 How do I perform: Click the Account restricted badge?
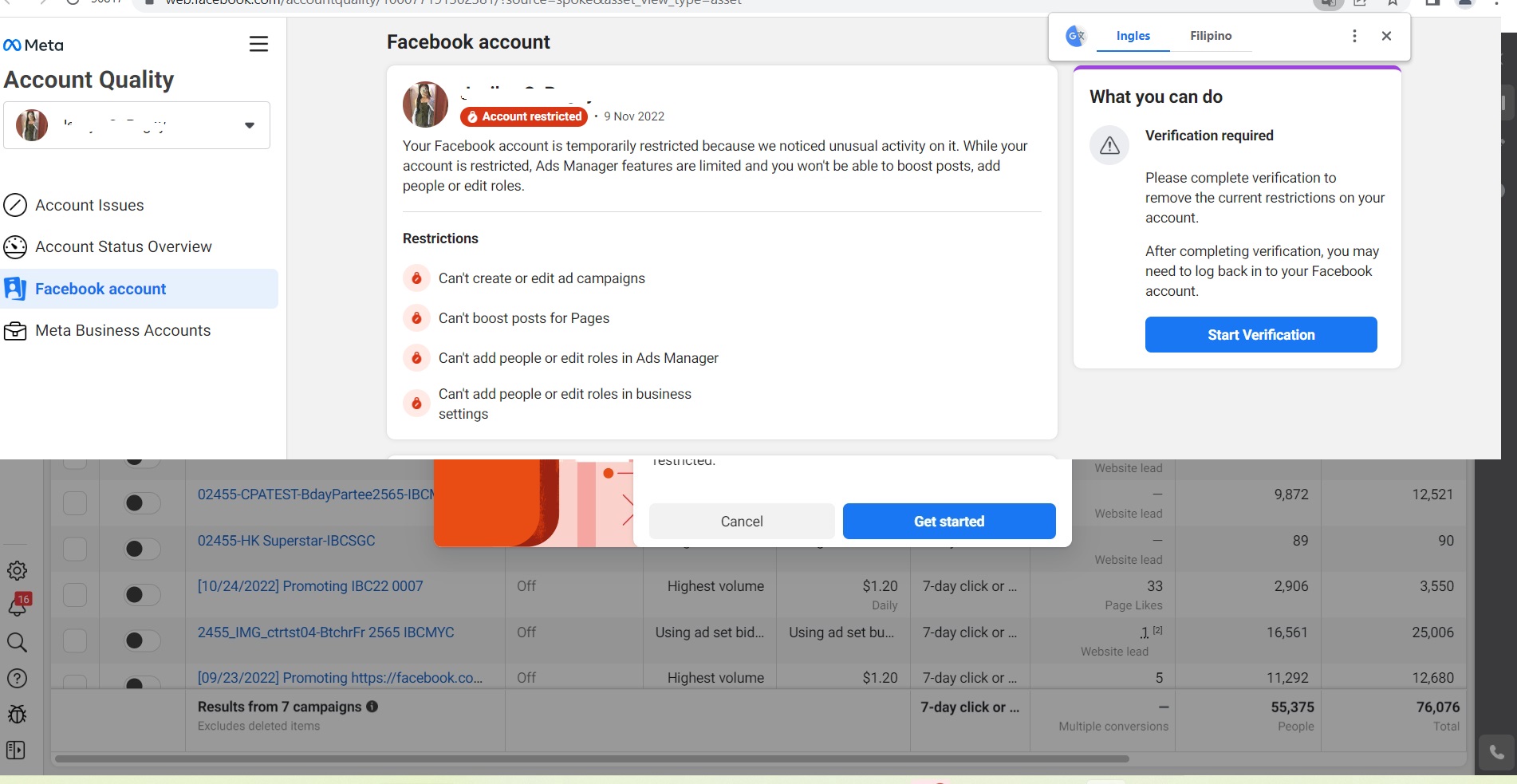[x=524, y=116]
